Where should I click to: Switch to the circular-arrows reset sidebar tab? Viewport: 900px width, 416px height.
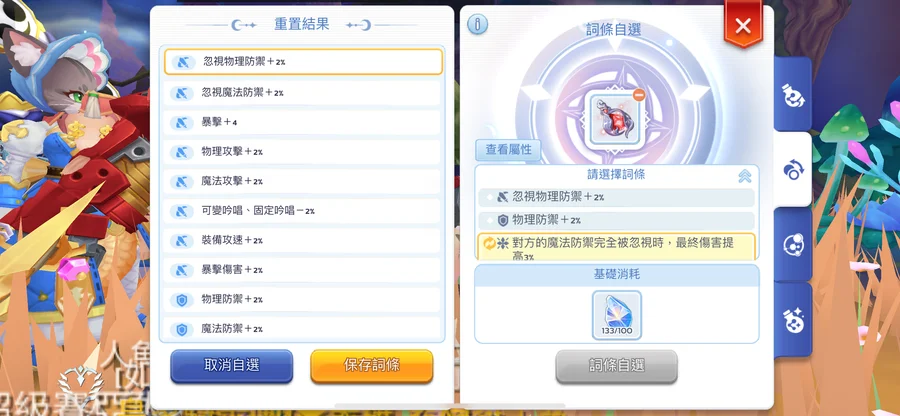click(793, 169)
